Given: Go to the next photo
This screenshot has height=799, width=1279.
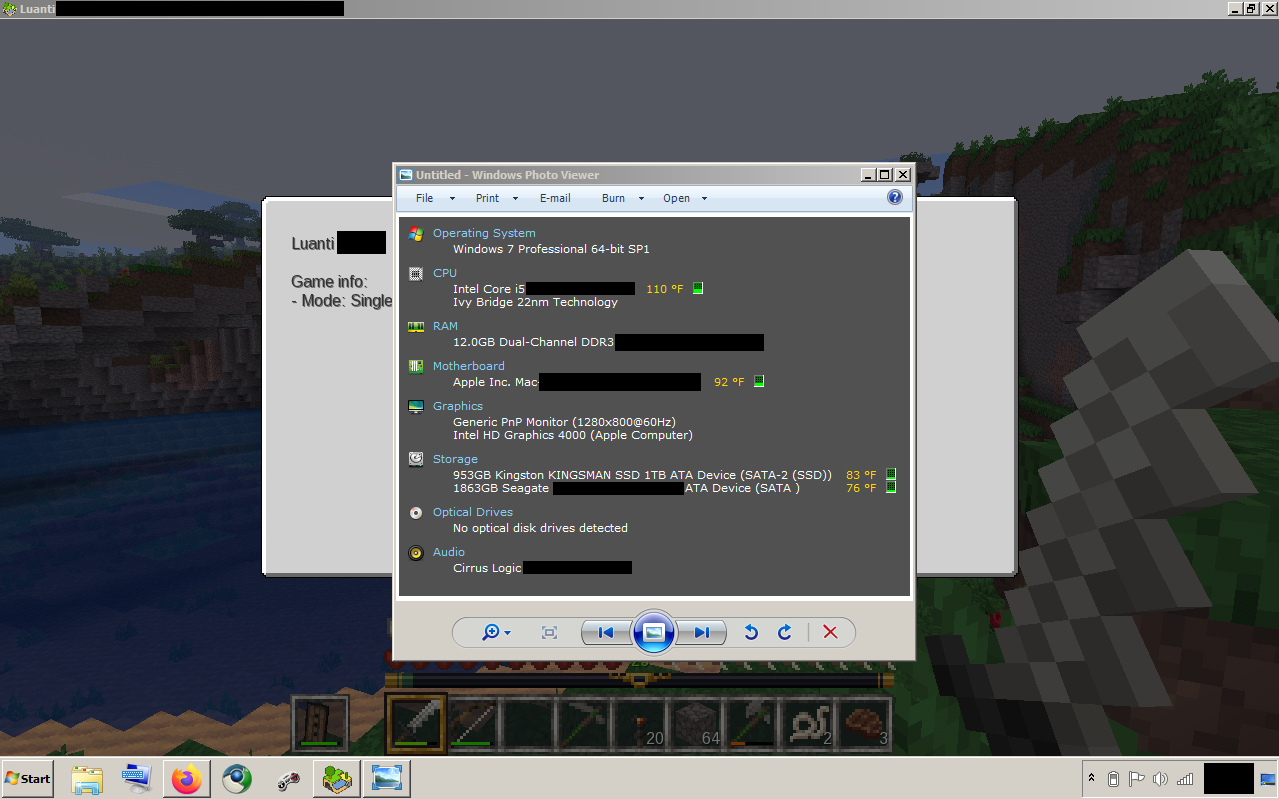Looking at the screenshot, I should pos(702,632).
